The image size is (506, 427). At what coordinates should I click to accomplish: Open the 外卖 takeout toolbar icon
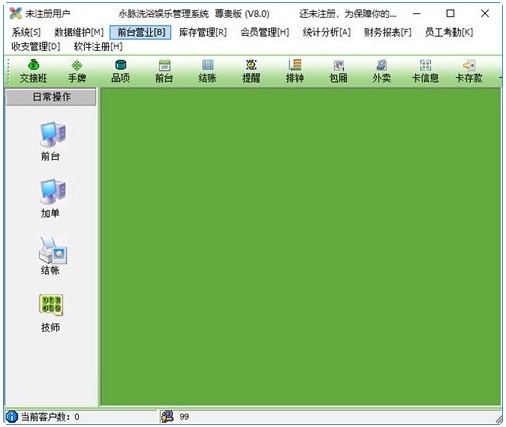[382, 71]
